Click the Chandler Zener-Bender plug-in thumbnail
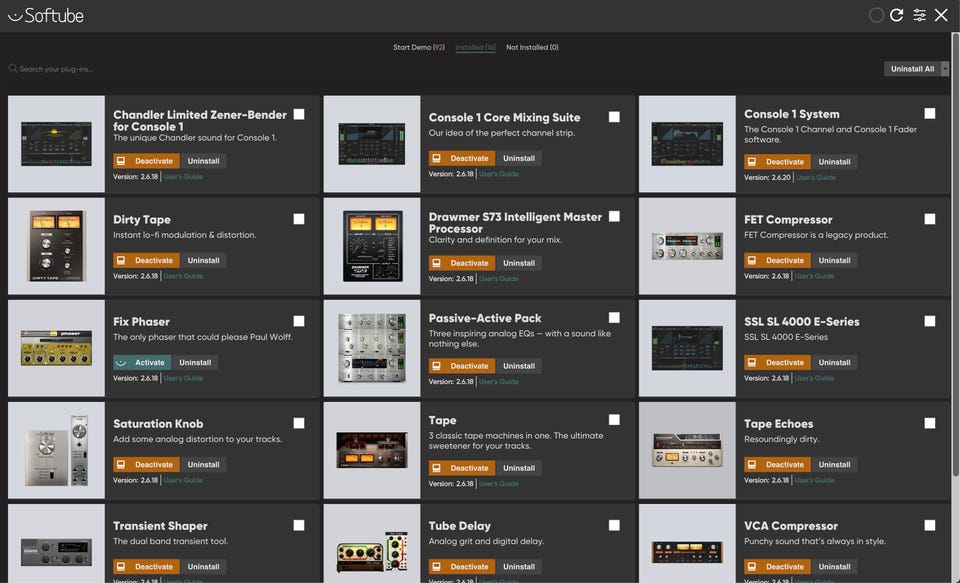This screenshot has height=583, width=960. [56, 144]
